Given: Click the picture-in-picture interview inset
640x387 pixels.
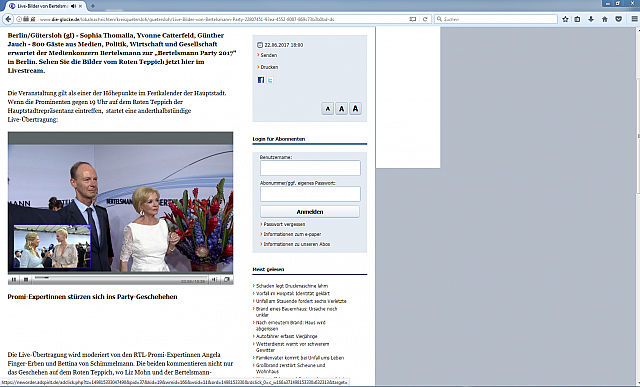Looking at the screenshot, I should pyautogui.click(x=52, y=247).
